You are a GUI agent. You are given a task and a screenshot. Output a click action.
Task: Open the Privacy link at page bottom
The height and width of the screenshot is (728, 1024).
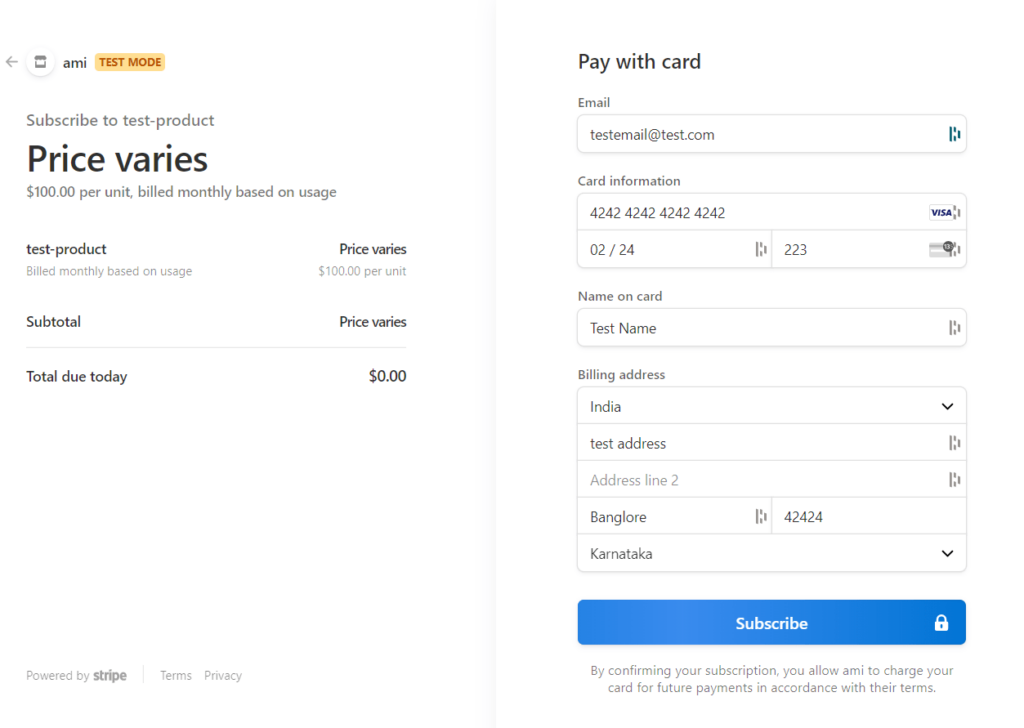222,675
